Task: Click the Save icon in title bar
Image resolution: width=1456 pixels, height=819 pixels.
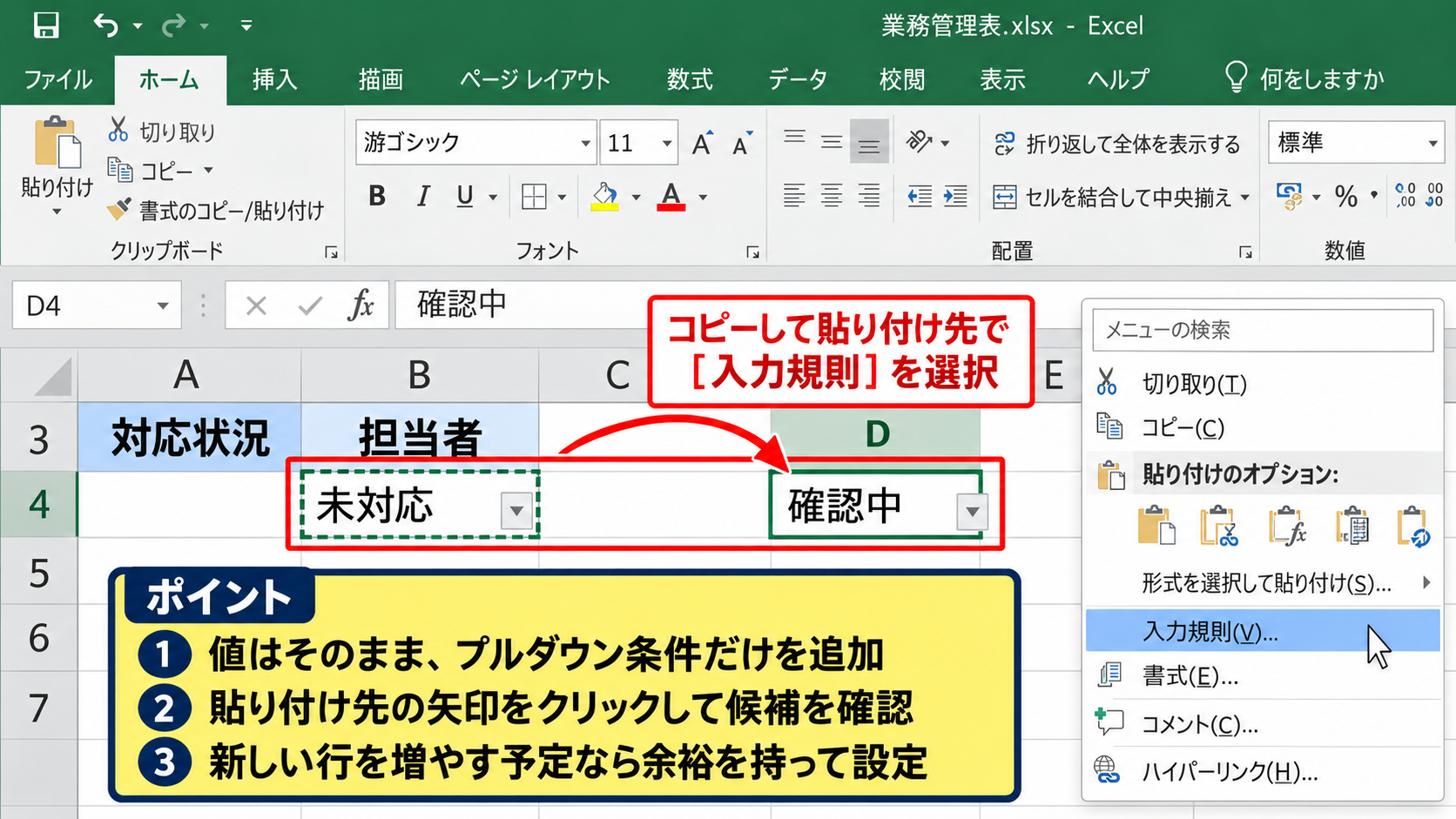Action: click(x=46, y=25)
